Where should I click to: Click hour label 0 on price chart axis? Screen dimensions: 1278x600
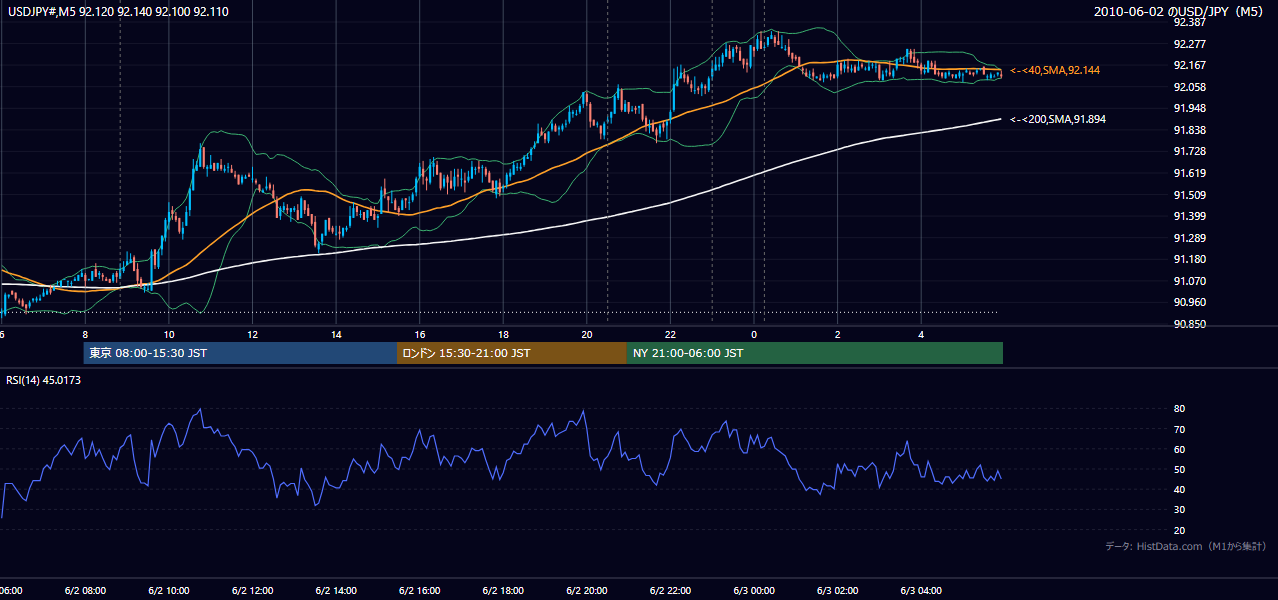coord(754,335)
